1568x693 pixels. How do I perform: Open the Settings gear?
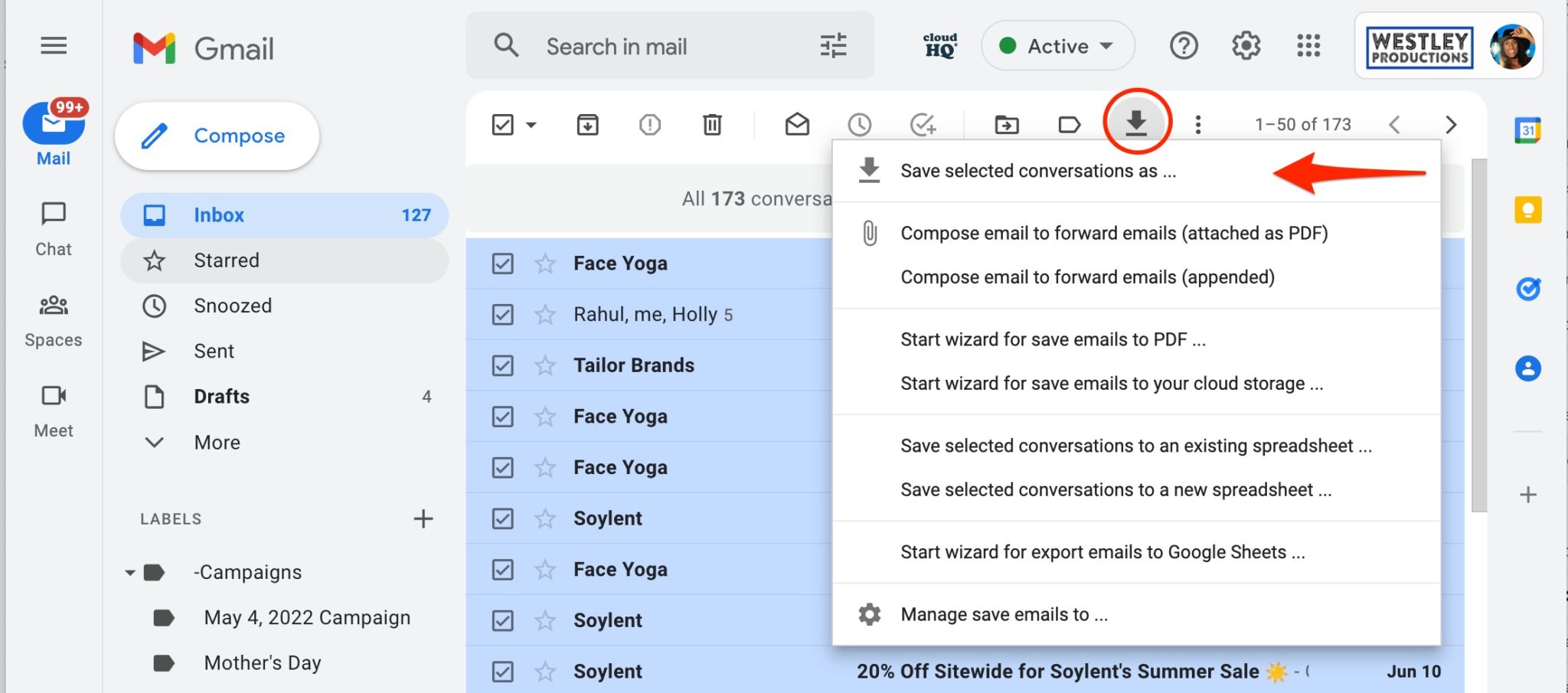[1246, 46]
